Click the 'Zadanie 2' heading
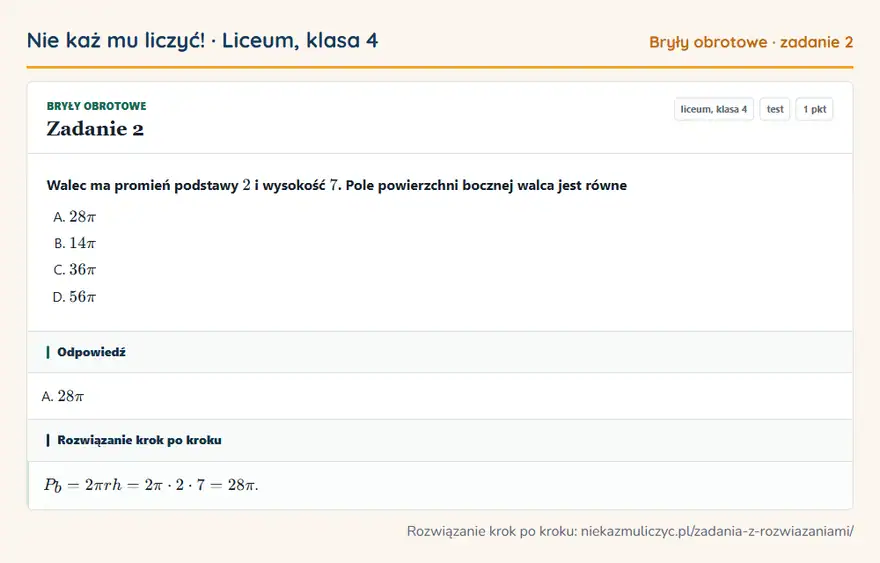 click(x=95, y=129)
